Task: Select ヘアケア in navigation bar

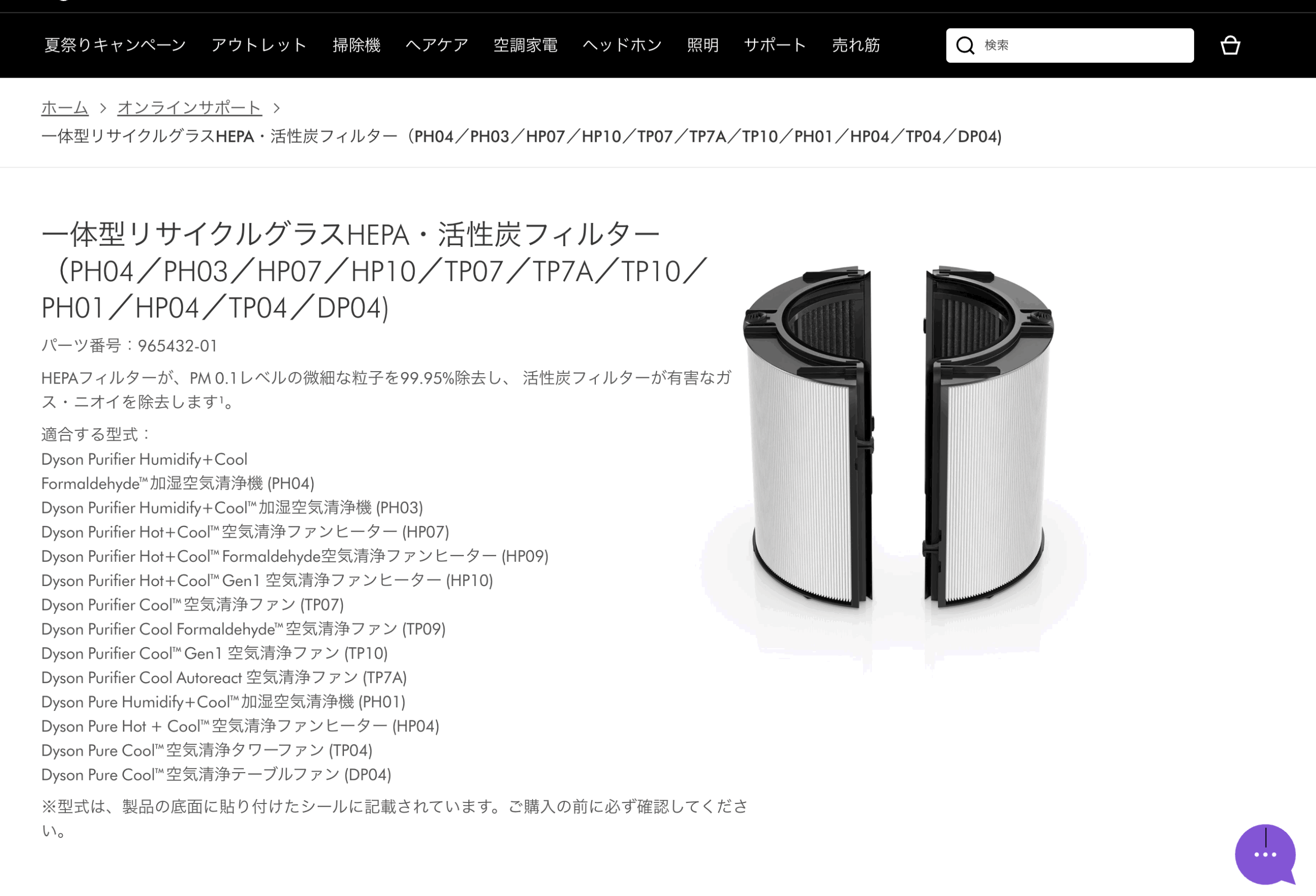Action: [x=436, y=45]
